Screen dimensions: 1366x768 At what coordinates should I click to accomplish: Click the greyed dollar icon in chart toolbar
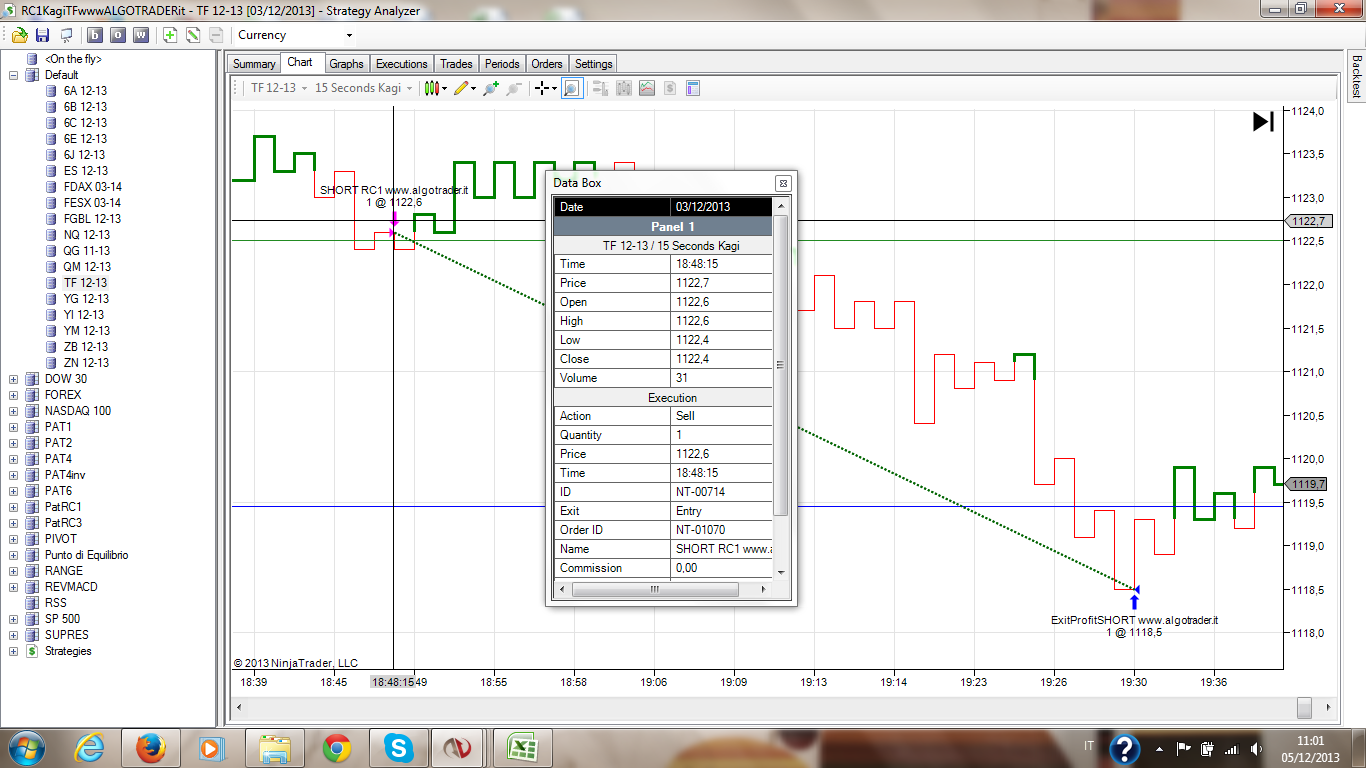pyautogui.click(x=670, y=88)
